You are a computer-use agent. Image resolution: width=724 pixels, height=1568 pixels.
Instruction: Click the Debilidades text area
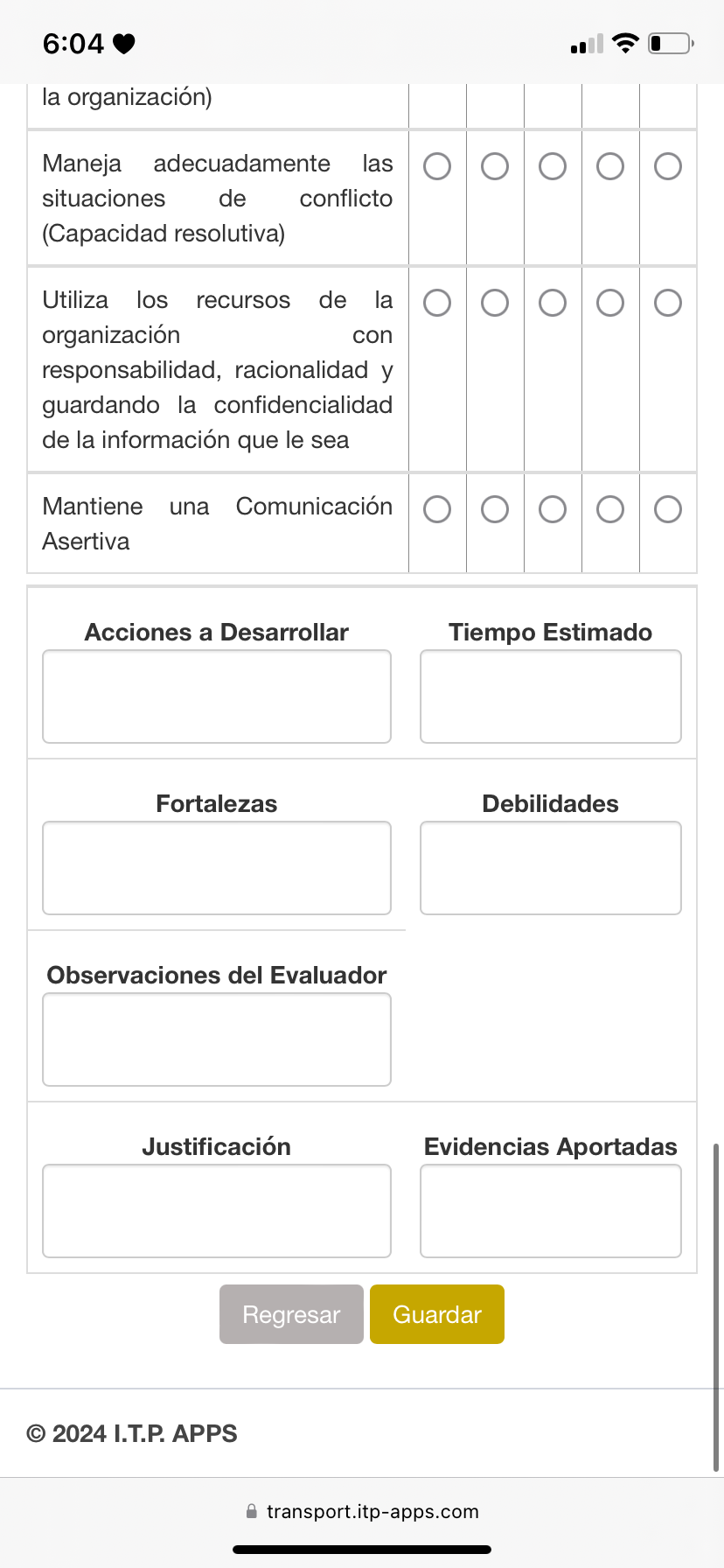point(551,868)
